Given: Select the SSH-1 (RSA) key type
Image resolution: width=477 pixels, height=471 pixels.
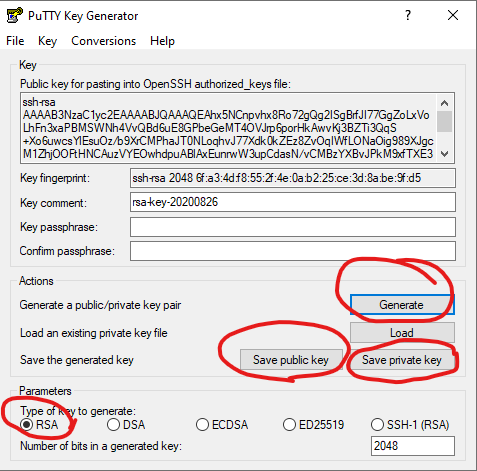Looking at the screenshot, I should pos(410,425).
